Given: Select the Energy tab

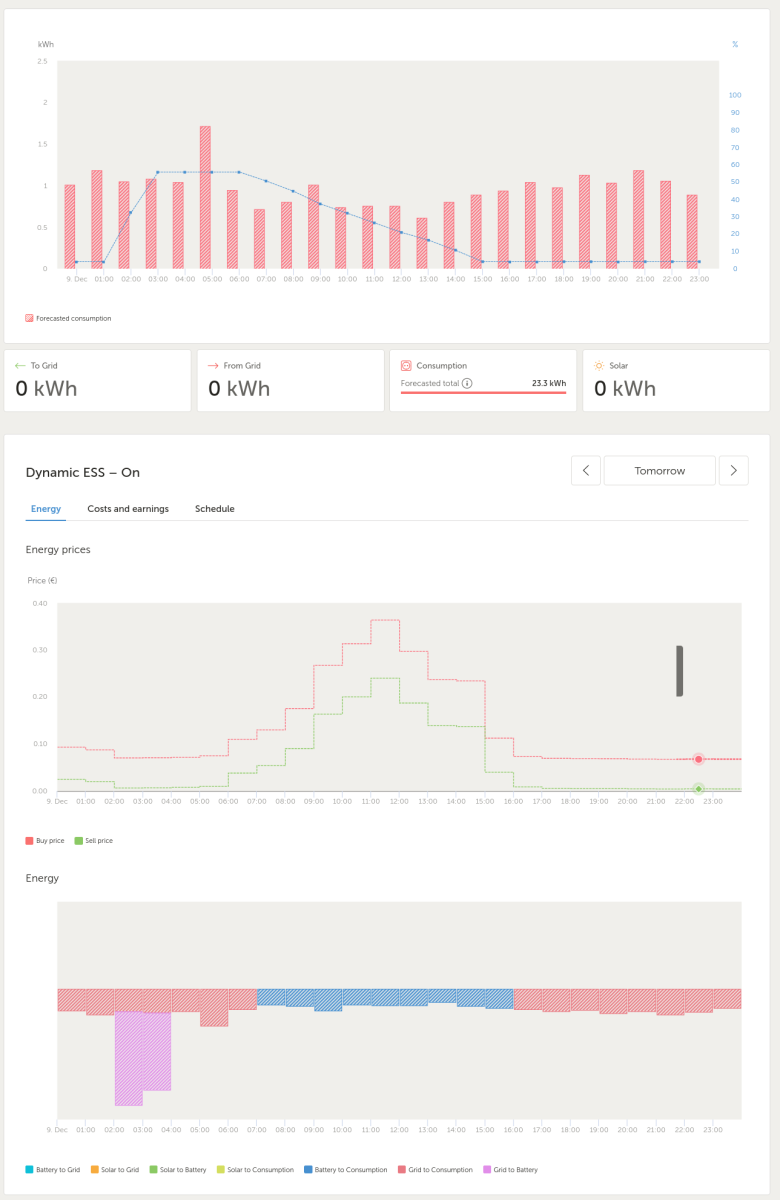Looking at the screenshot, I should point(46,509).
